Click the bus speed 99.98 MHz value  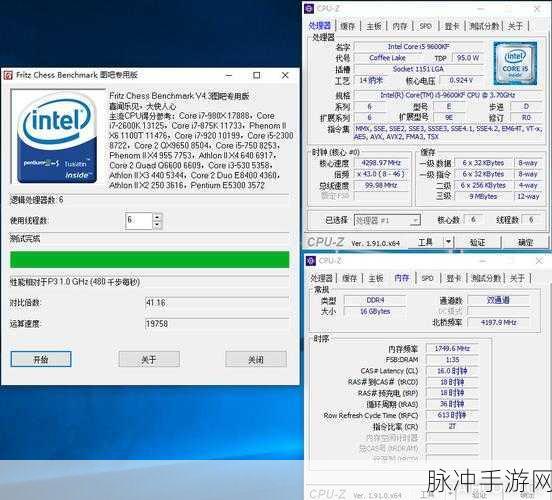point(382,185)
